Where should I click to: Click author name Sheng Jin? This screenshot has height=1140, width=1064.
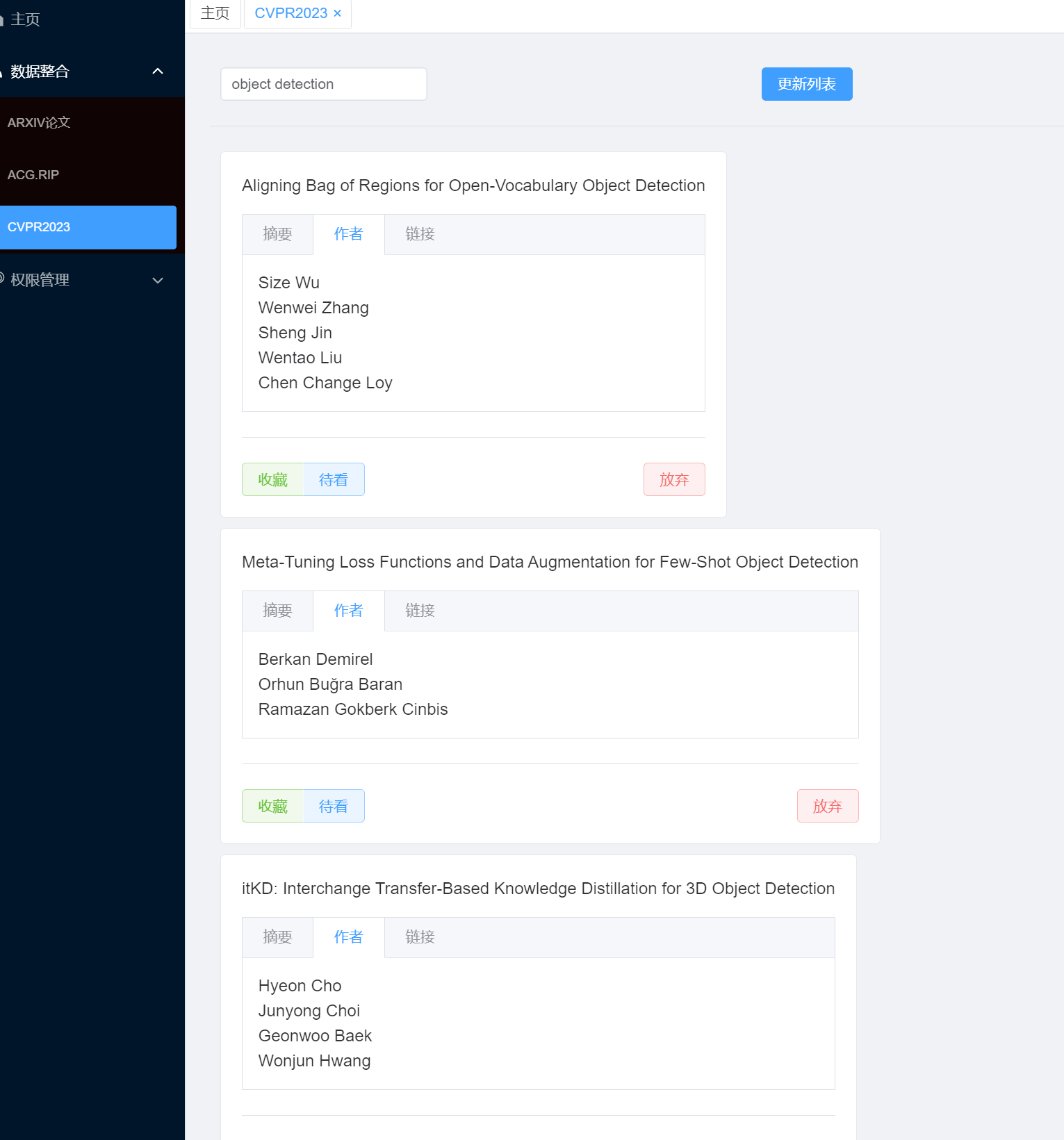[x=295, y=333]
